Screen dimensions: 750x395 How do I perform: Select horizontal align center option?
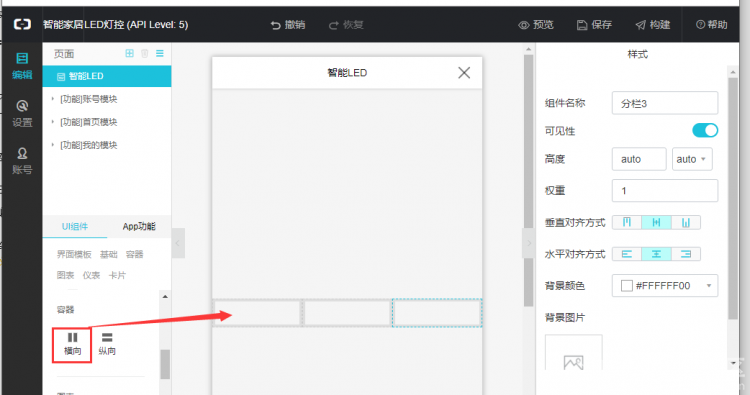656,254
